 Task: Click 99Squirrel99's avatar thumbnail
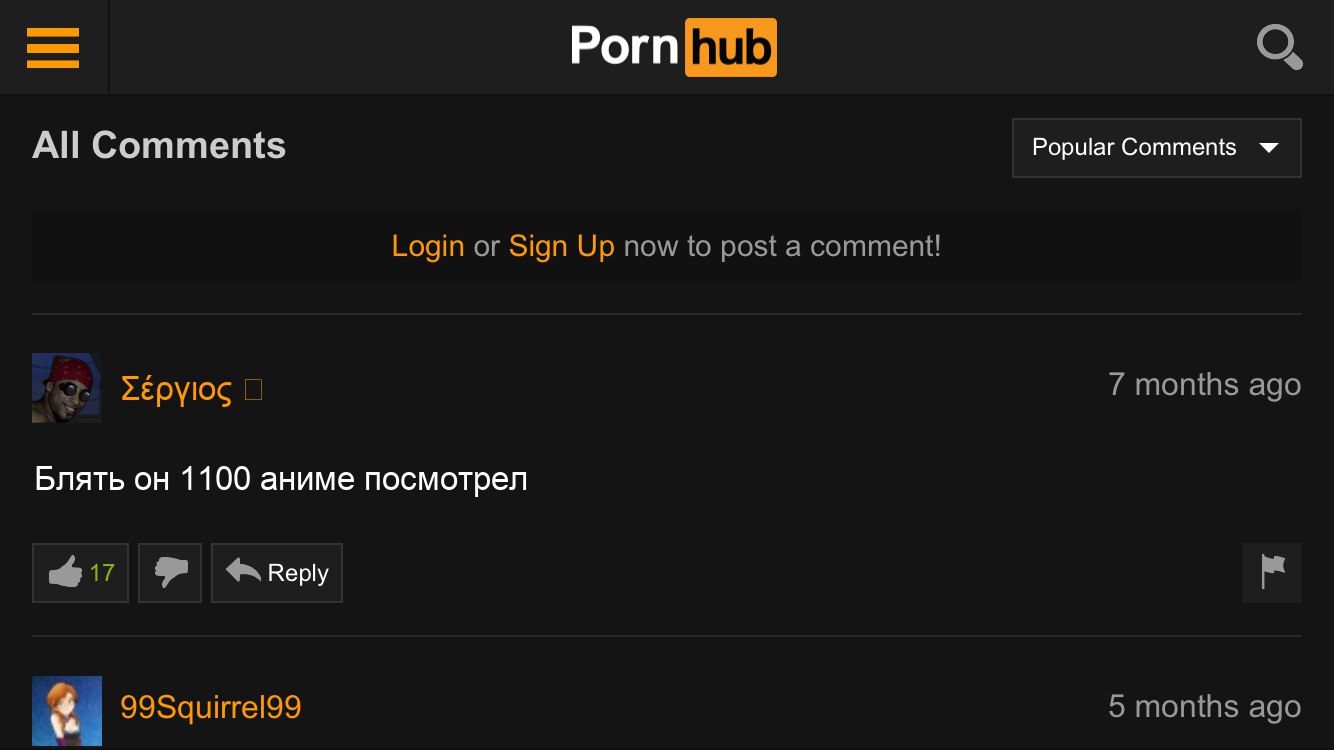tap(67, 711)
